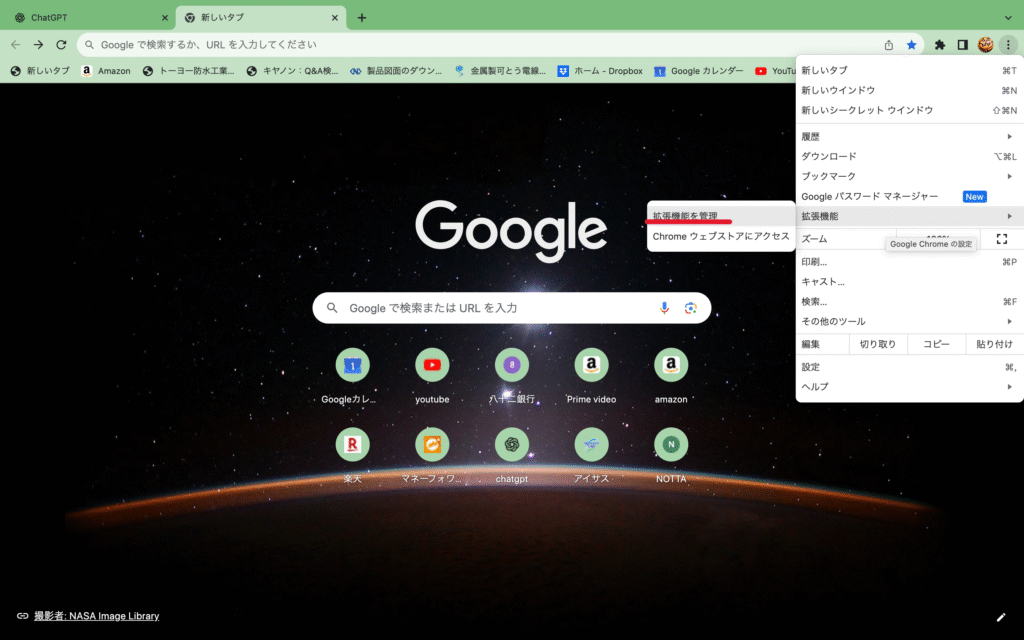Click the Google Lens image search icon
Screen dimensions: 1024x640
(x=690, y=308)
